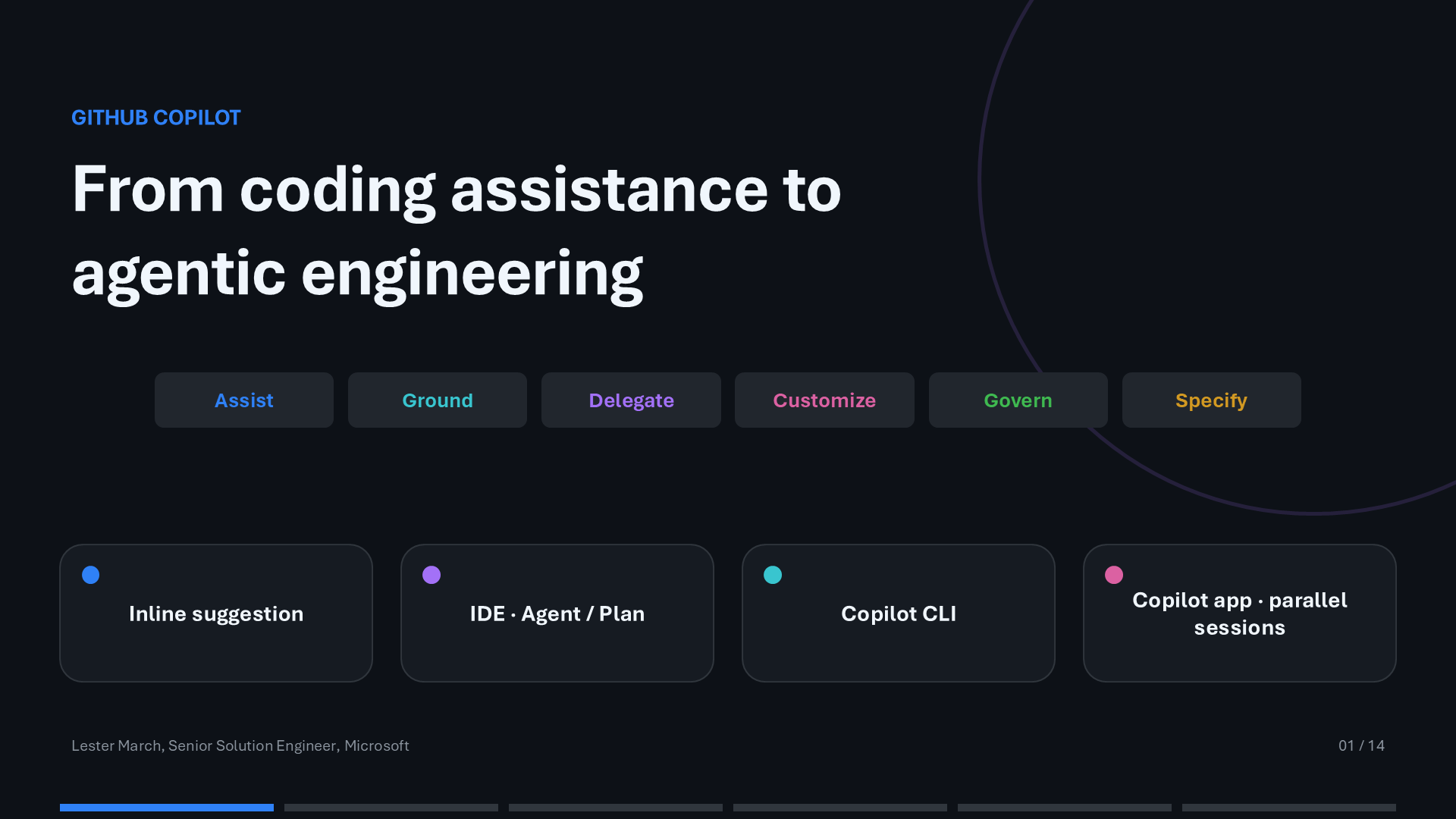Click the Delegate pill
Image resolution: width=1456 pixels, height=819 pixels.
click(x=631, y=400)
